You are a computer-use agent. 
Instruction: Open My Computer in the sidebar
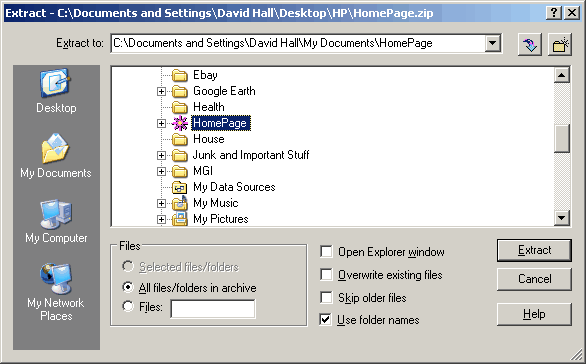pyautogui.click(x=56, y=221)
